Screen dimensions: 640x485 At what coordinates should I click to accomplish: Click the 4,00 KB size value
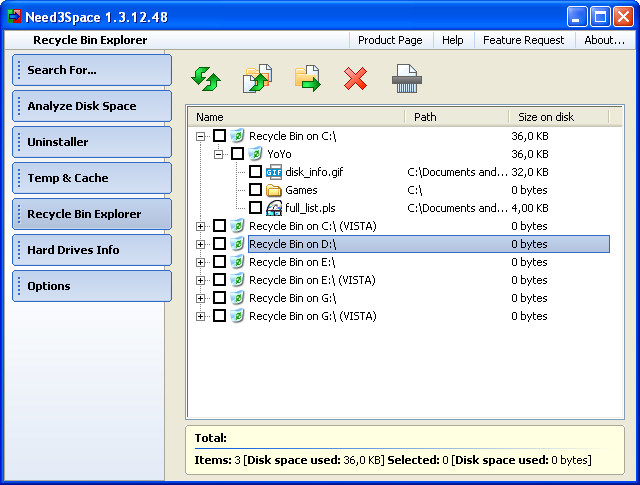click(530, 208)
